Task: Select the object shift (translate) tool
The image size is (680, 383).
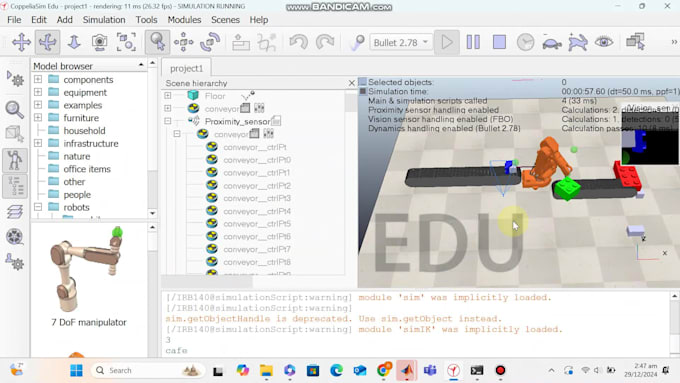Action: coord(183,43)
